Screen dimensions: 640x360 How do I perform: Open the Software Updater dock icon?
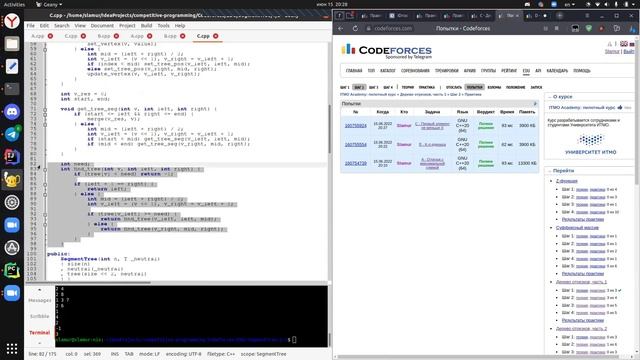coord(12,247)
